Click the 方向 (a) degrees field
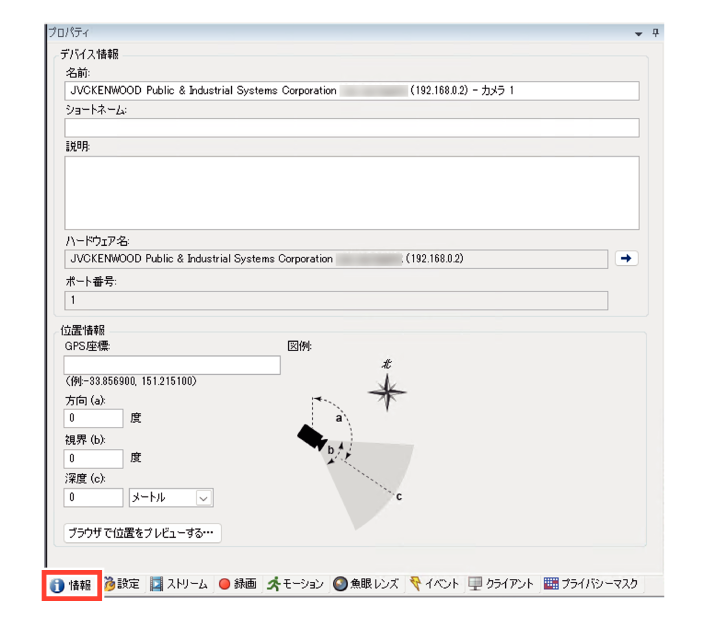The height and width of the screenshot is (620, 708). 93,418
